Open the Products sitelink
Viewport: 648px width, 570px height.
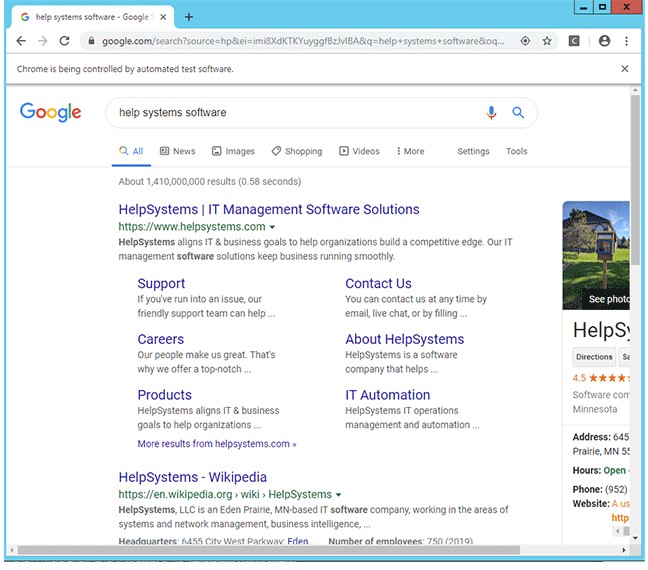click(x=164, y=395)
